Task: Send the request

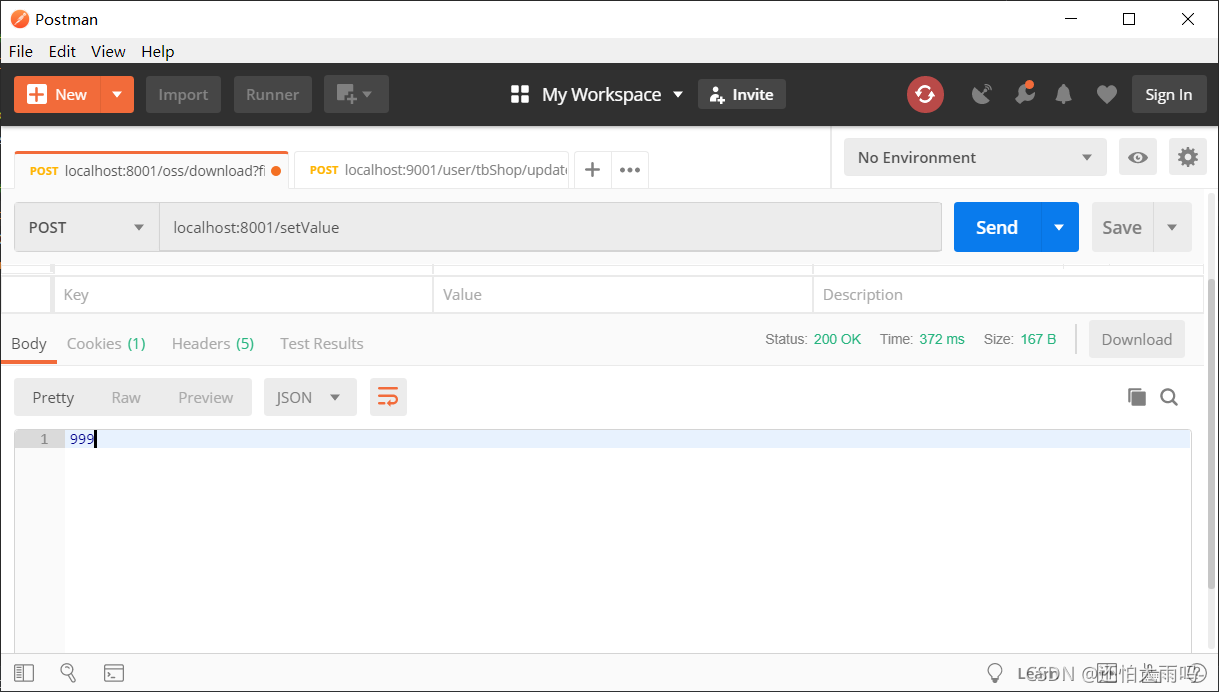Action: (x=998, y=227)
